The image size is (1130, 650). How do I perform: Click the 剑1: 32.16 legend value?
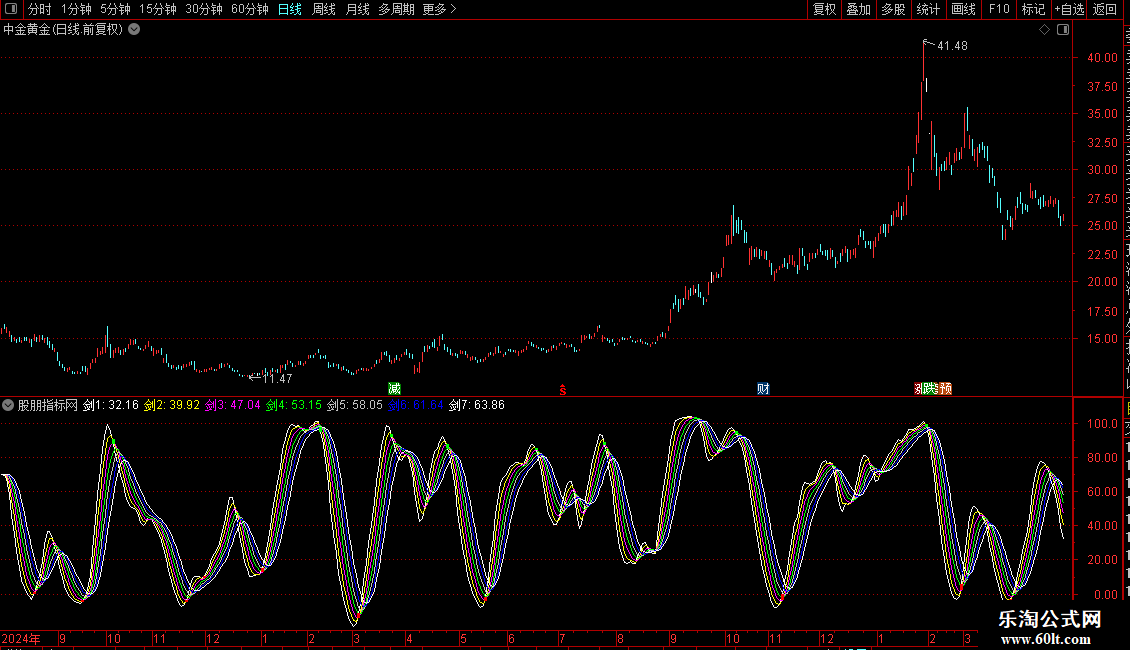click(110, 405)
